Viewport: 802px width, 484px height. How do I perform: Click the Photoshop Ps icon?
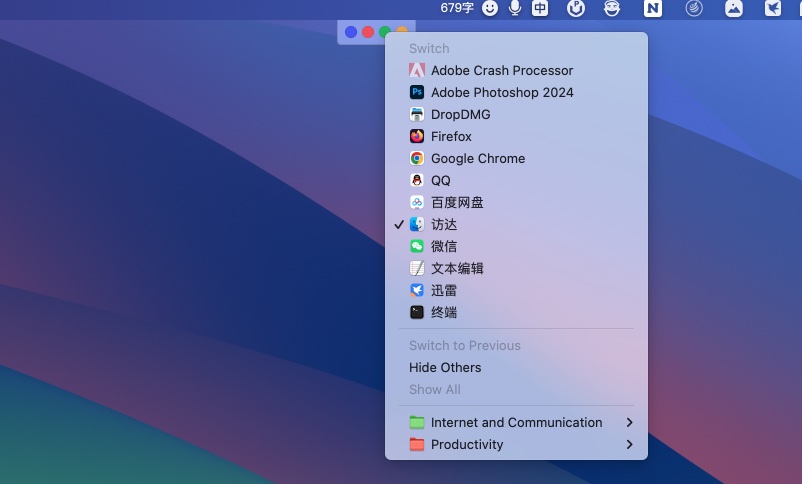[417, 92]
